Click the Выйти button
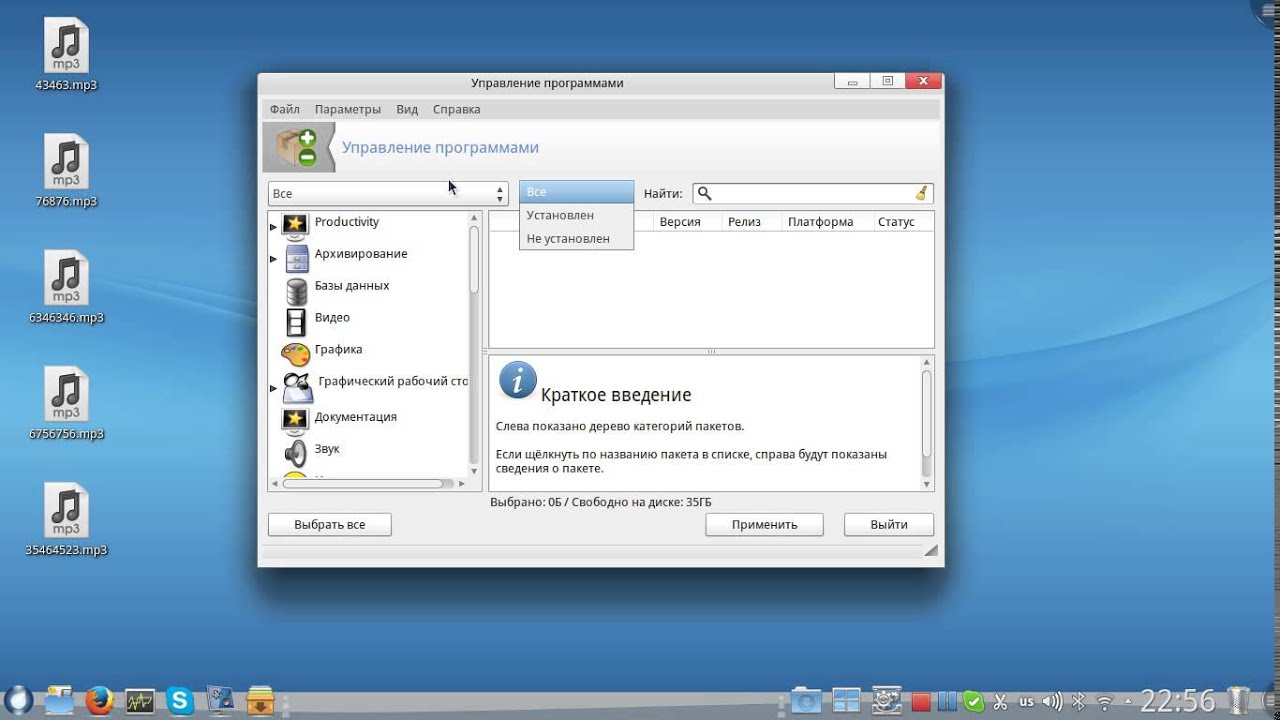1280x720 pixels. click(889, 524)
